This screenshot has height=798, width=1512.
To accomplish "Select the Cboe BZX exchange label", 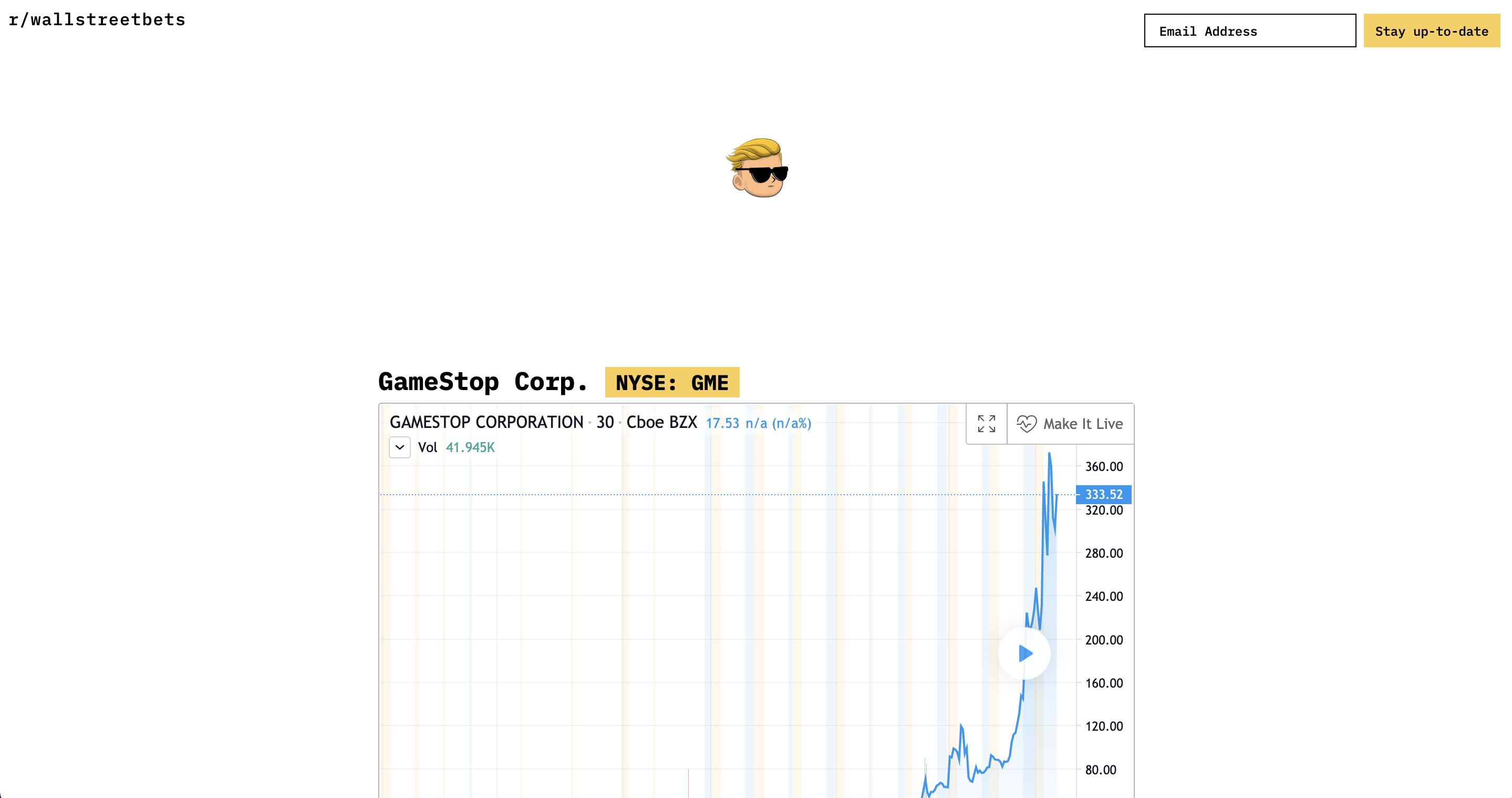I will pos(661,422).
